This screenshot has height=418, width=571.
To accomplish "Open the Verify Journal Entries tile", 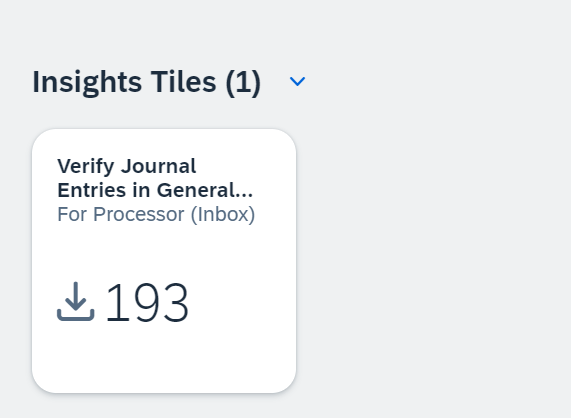I will click(x=164, y=261).
